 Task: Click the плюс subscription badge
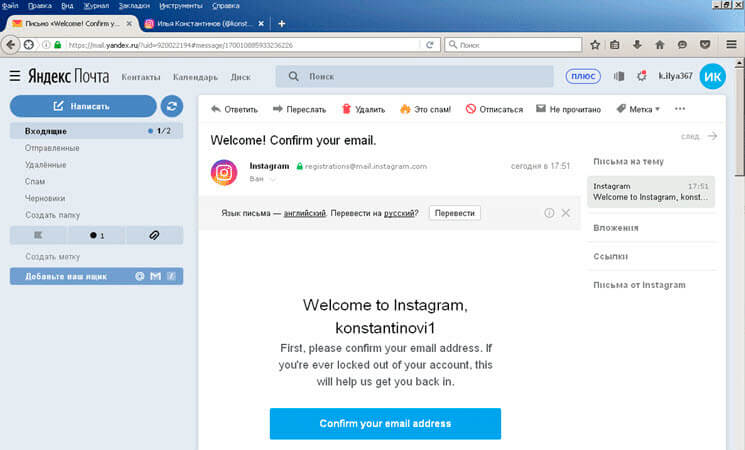click(583, 76)
